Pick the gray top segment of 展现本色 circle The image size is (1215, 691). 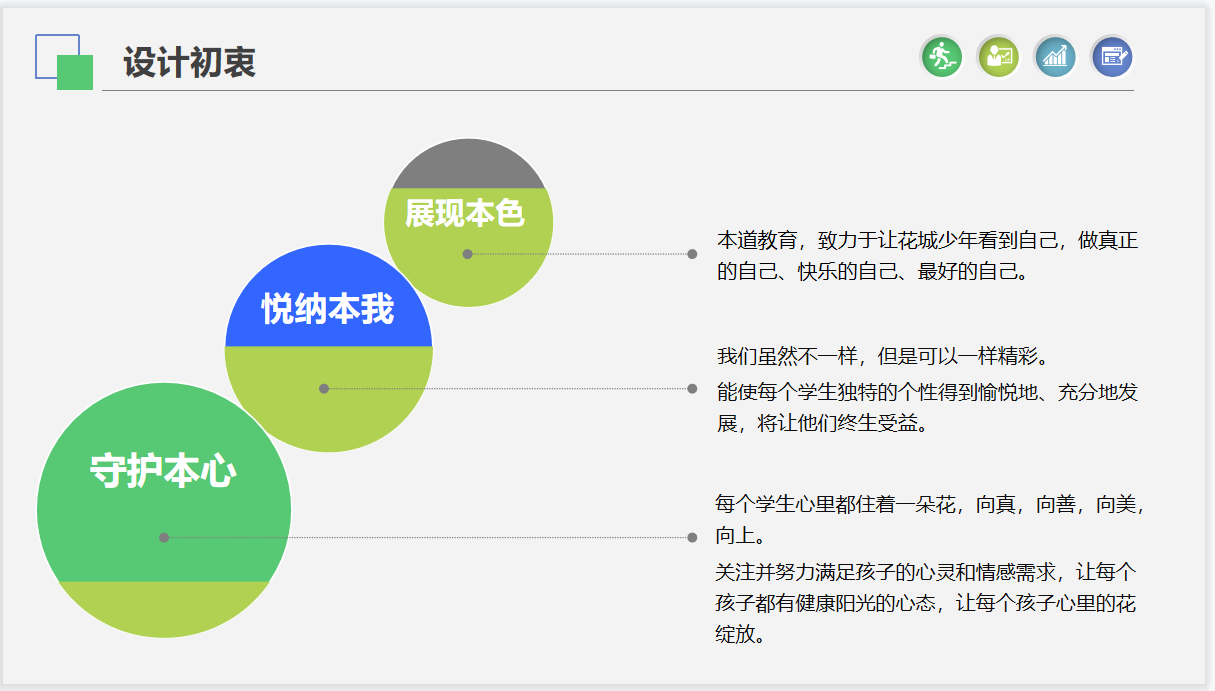tap(468, 166)
